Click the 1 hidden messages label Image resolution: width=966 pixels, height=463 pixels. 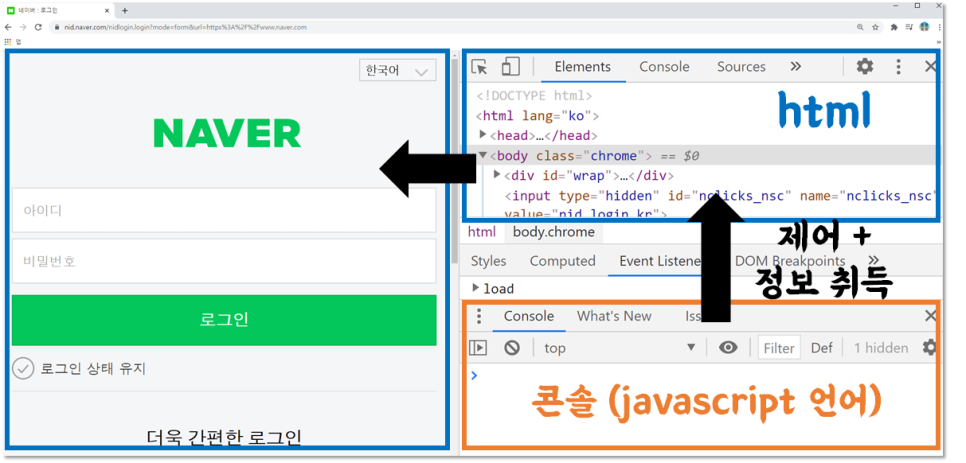[x=881, y=348]
